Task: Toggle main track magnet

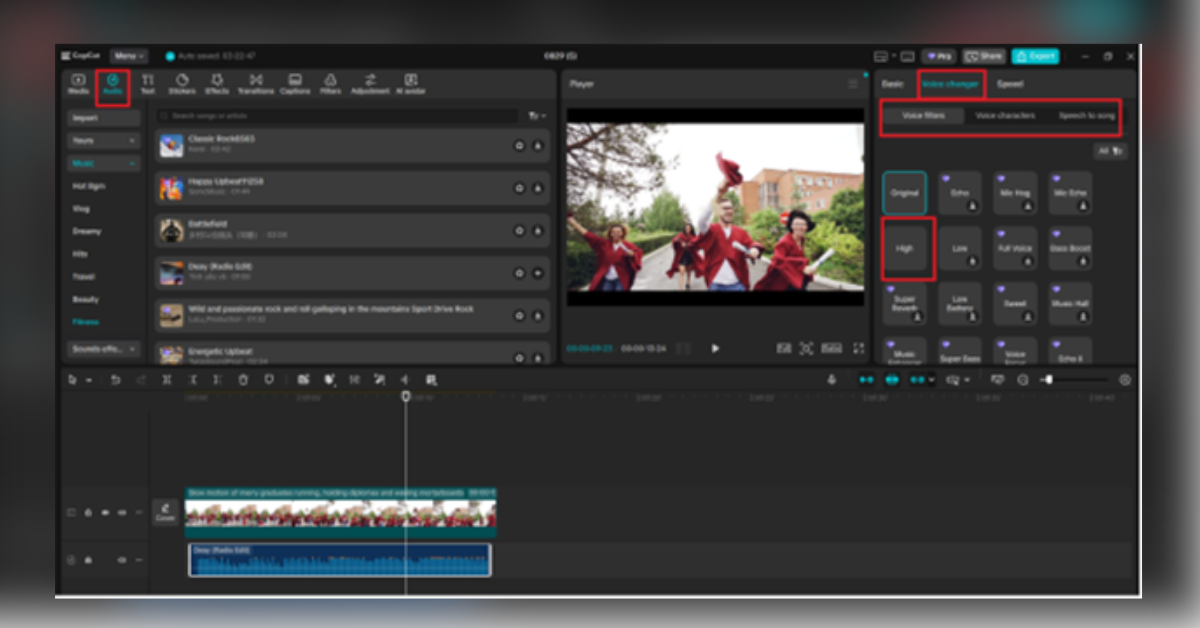Action: point(867,380)
